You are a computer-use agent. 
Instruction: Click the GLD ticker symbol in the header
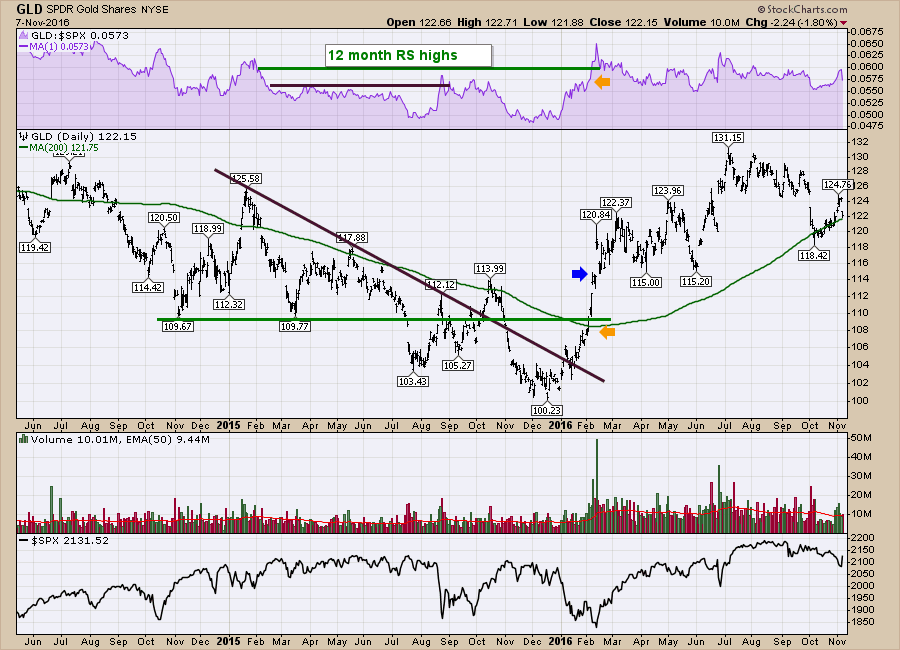[x=29, y=9]
